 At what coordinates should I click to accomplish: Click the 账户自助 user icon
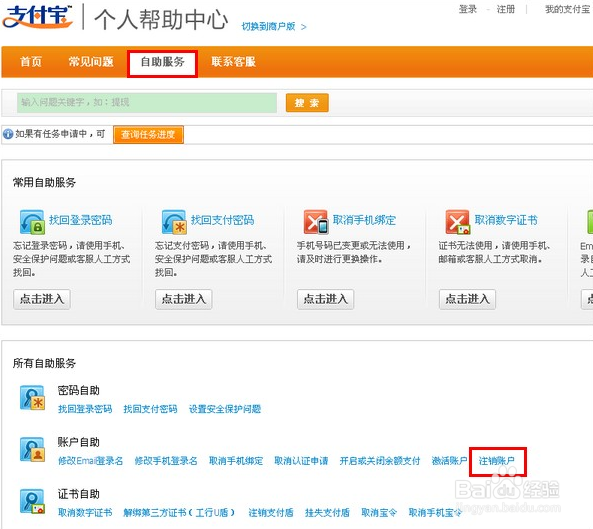click(x=32, y=450)
